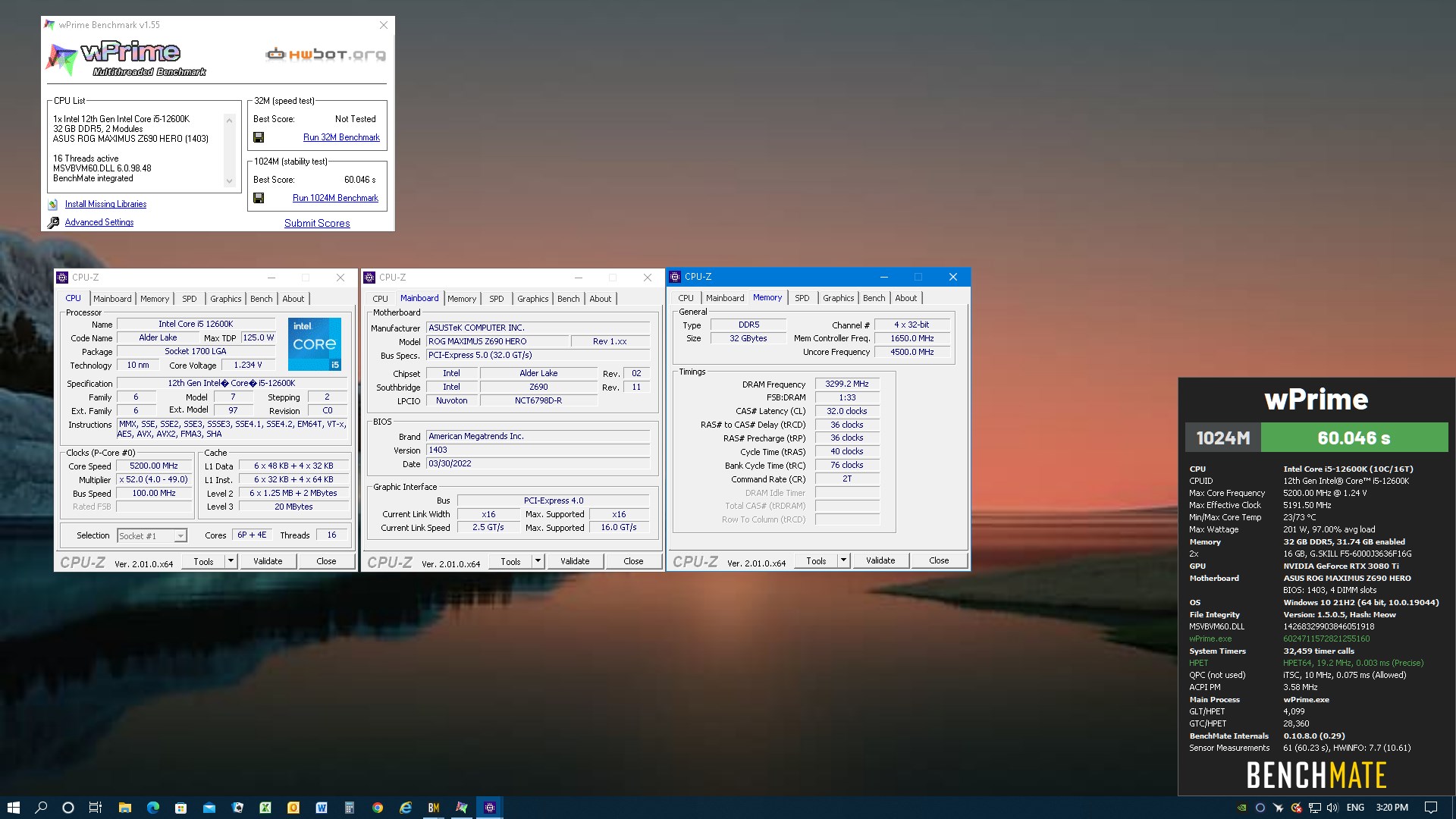Click Core Speed 5200.00 MHz value

154,466
